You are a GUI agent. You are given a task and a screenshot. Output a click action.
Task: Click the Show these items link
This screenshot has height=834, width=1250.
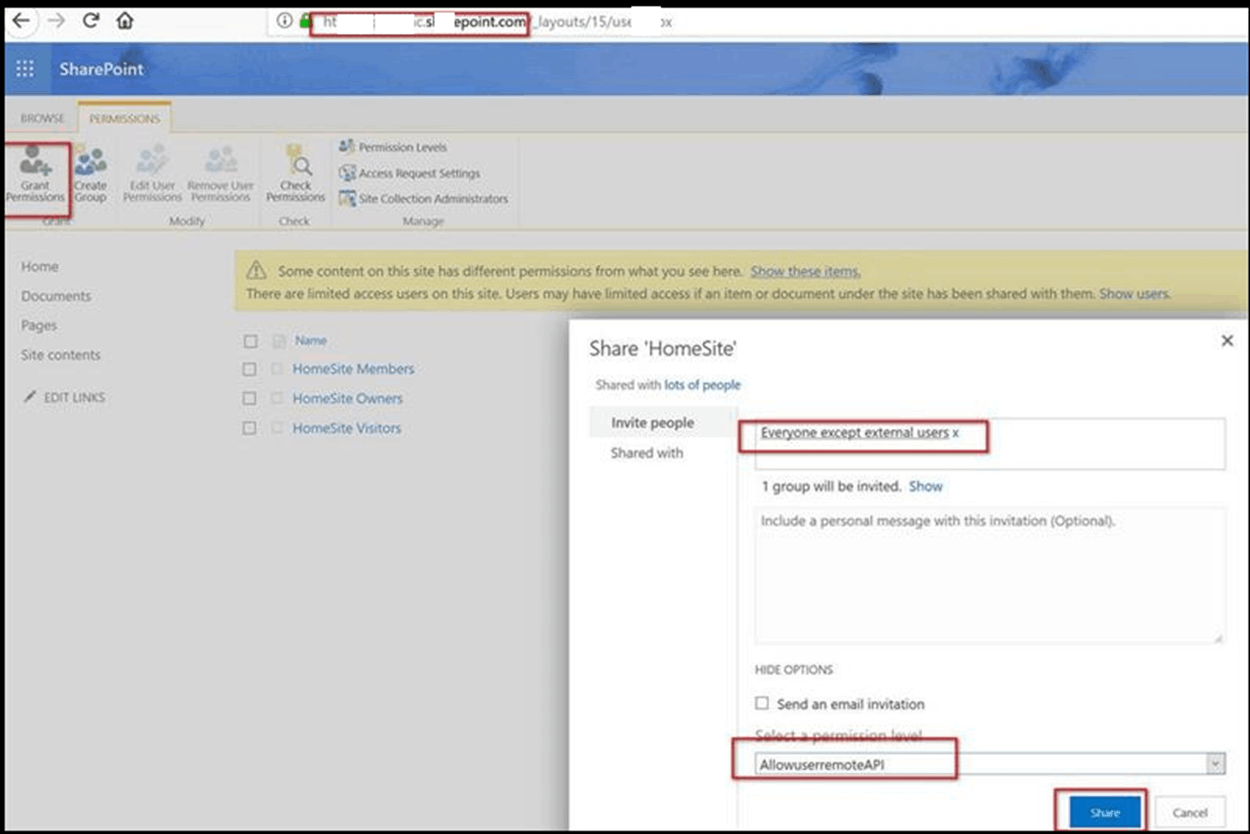click(x=806, y=271)
